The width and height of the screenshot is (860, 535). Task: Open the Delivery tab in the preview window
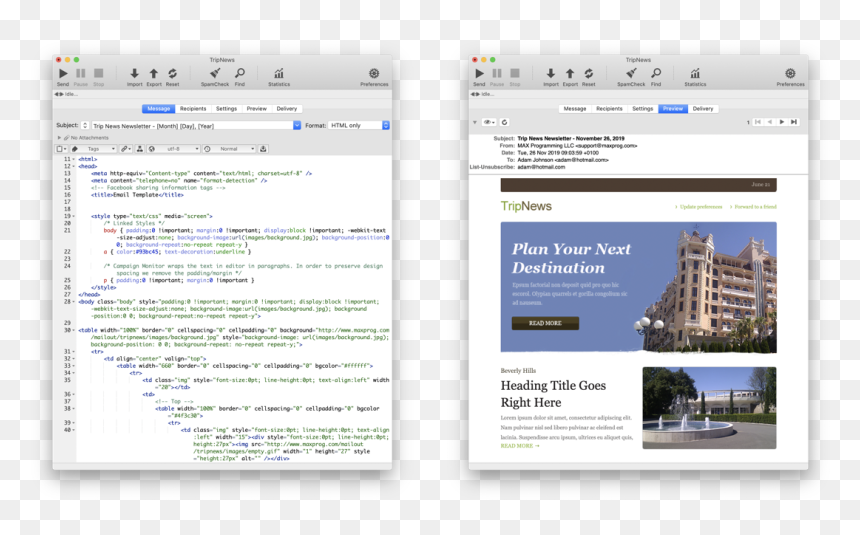703,109
